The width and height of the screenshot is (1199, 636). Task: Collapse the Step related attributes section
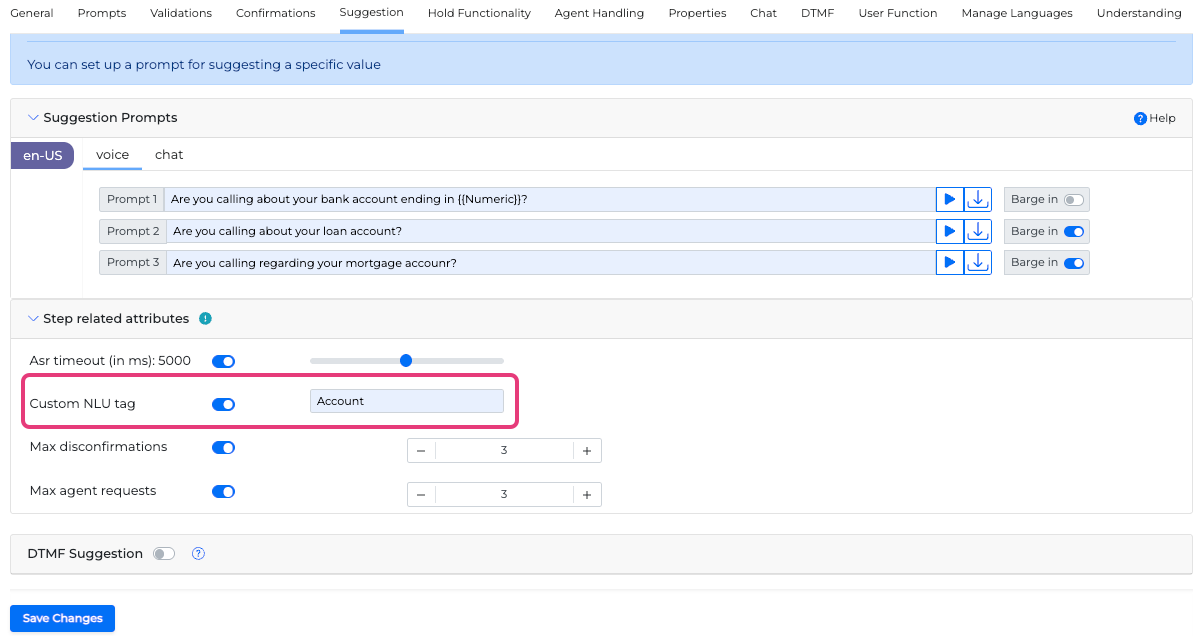click(x=34, y=319)
